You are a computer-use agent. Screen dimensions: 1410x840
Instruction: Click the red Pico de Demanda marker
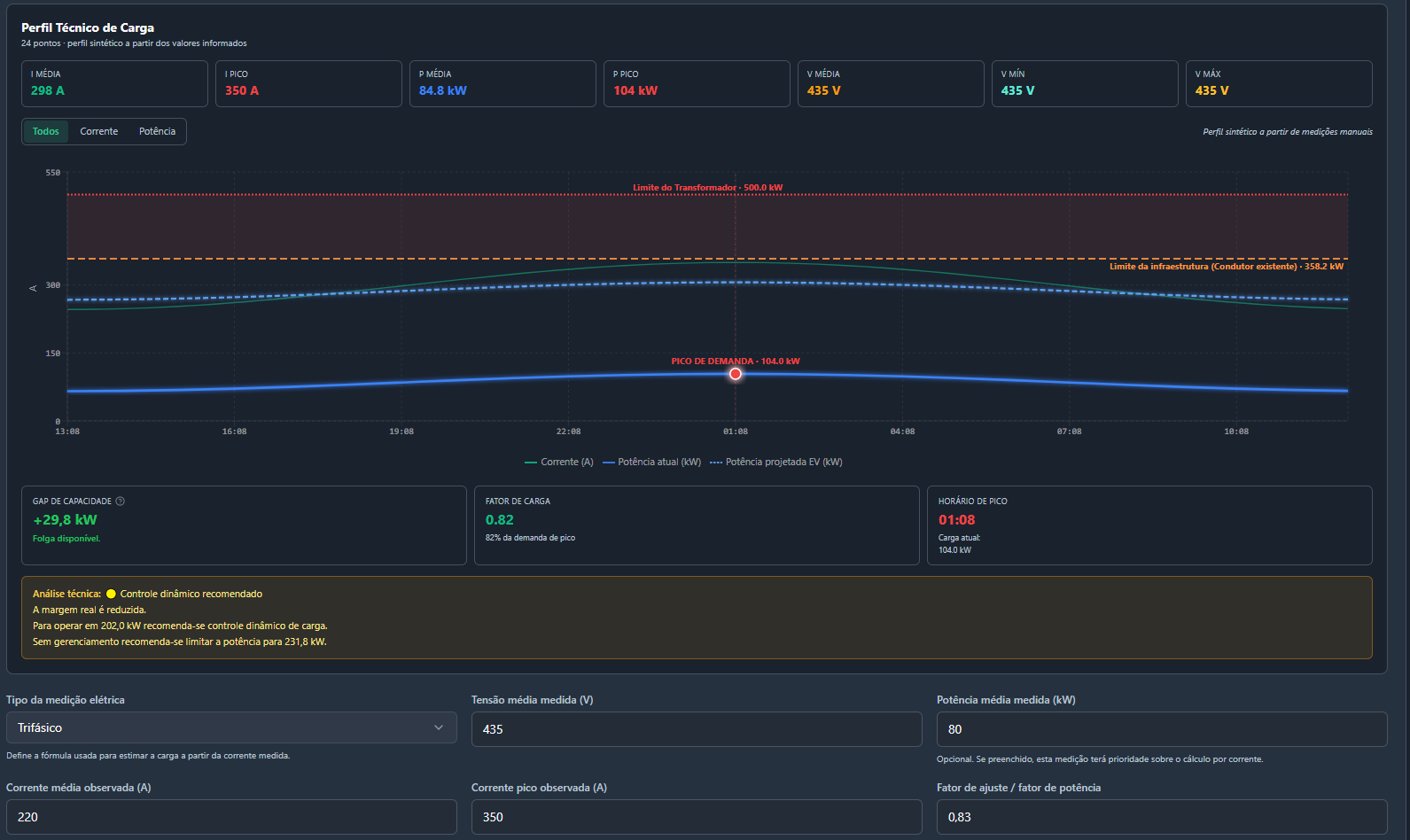point(736,374)
